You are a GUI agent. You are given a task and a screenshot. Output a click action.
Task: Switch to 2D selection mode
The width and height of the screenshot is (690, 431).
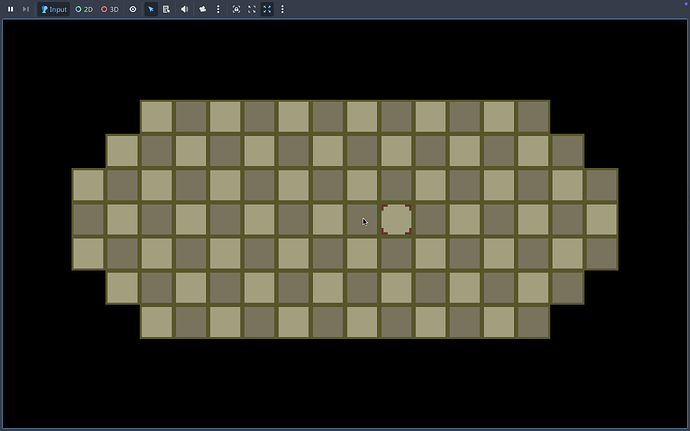tap(84, 9)
